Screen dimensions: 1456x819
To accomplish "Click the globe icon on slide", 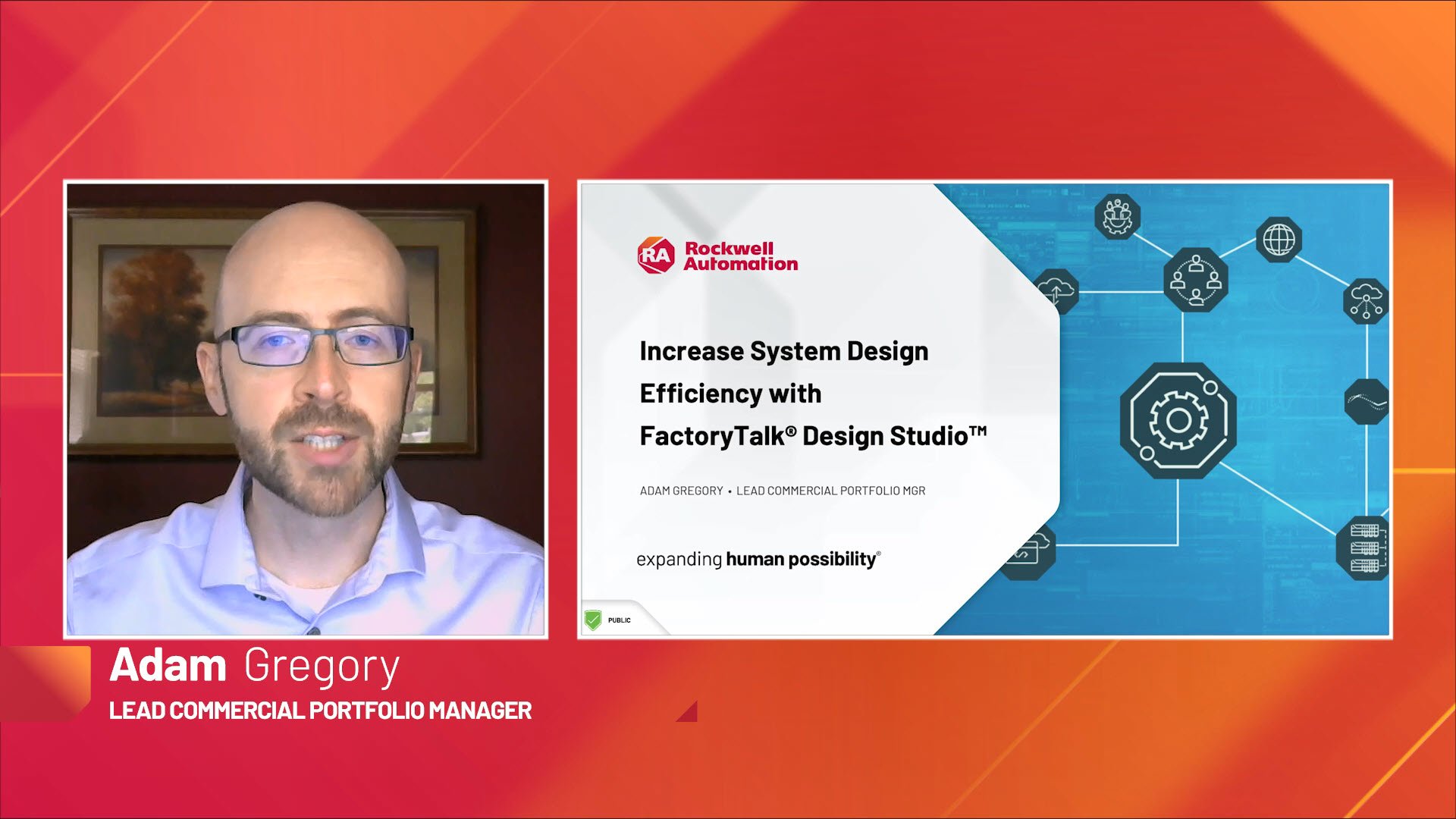I will 1279,240.
